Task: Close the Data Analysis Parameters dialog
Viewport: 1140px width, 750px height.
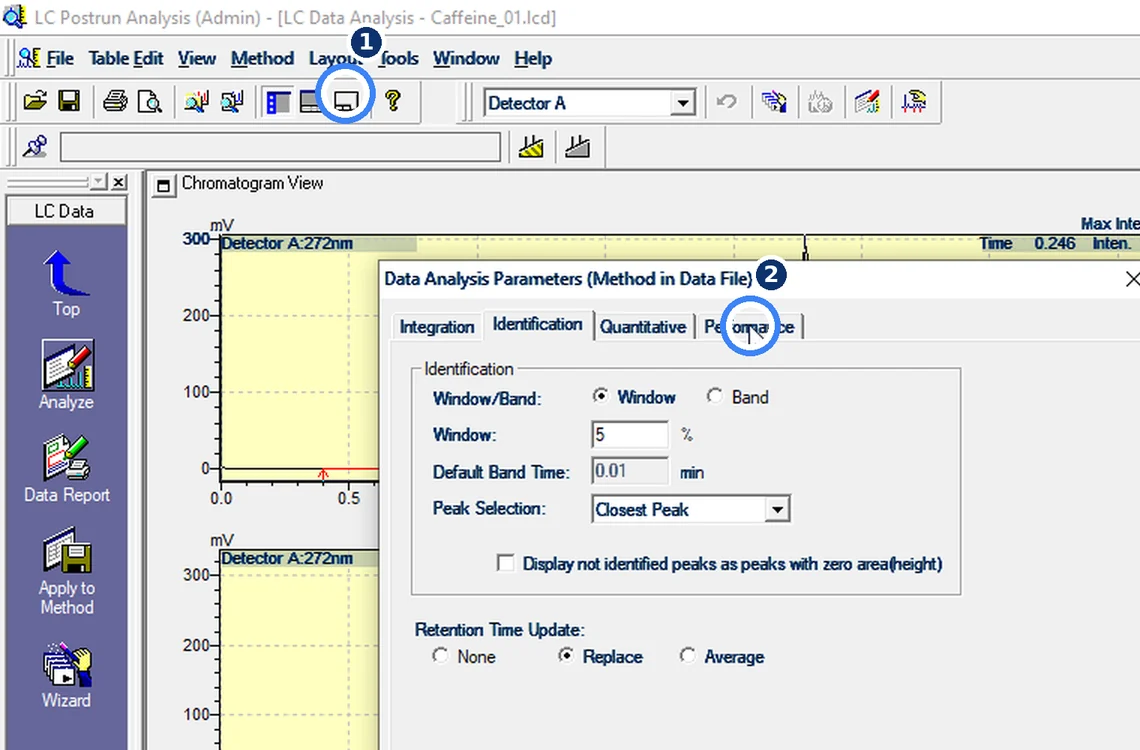Action: (x=1131, y=279)
